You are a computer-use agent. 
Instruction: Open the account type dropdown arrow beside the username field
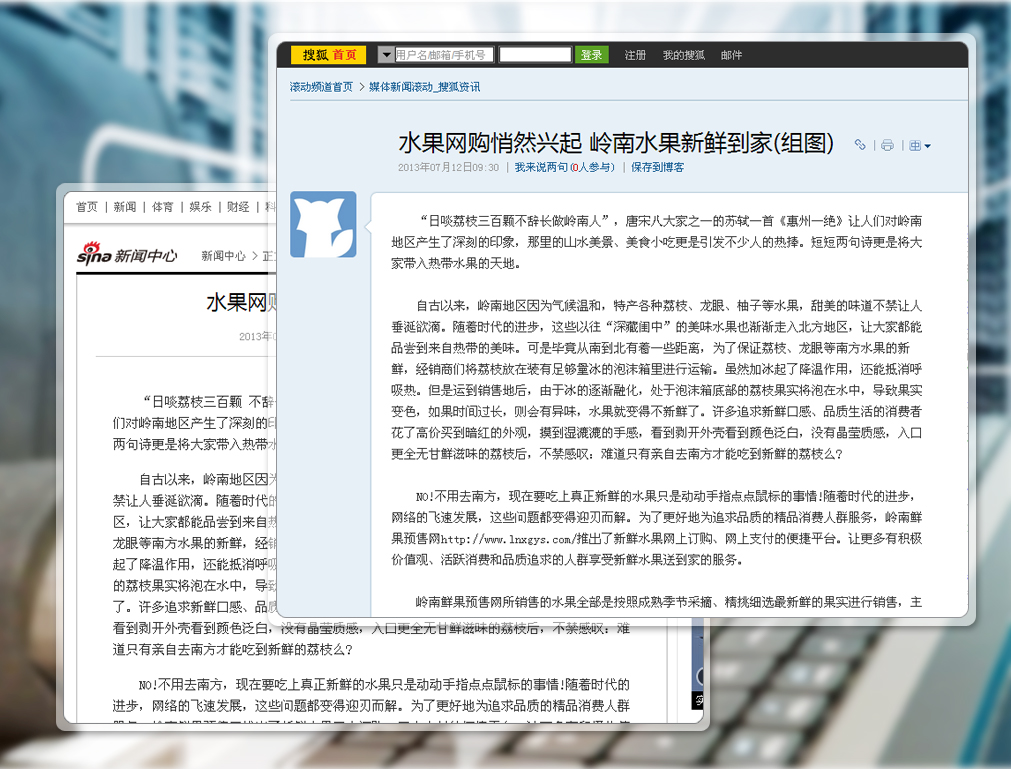[x=386, y=55]
